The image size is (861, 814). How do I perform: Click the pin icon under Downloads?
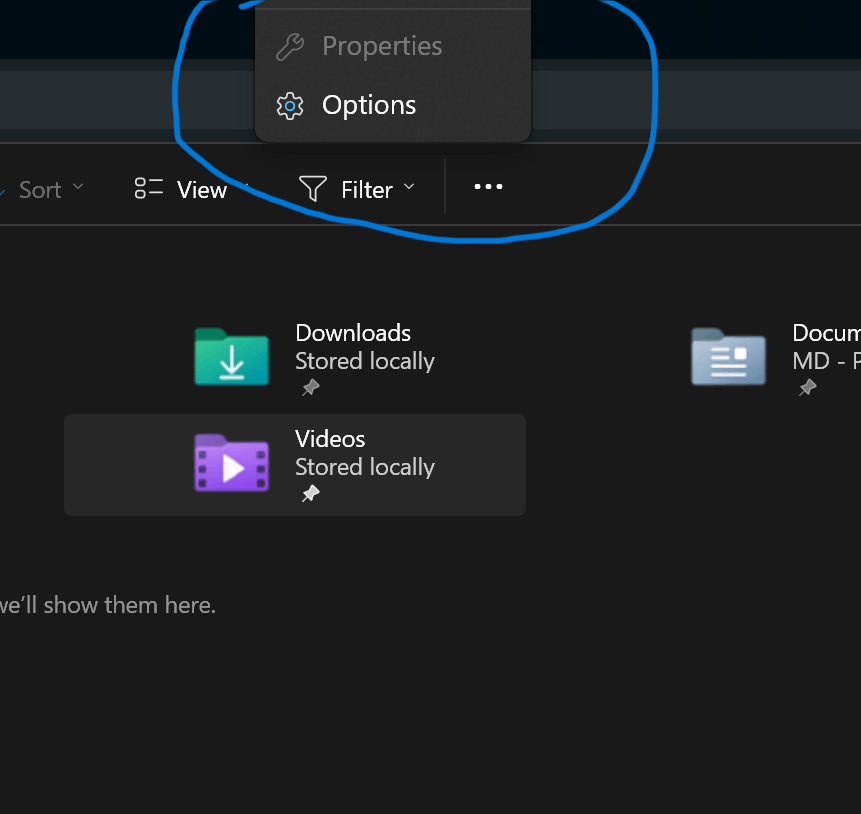pos(311,388)
